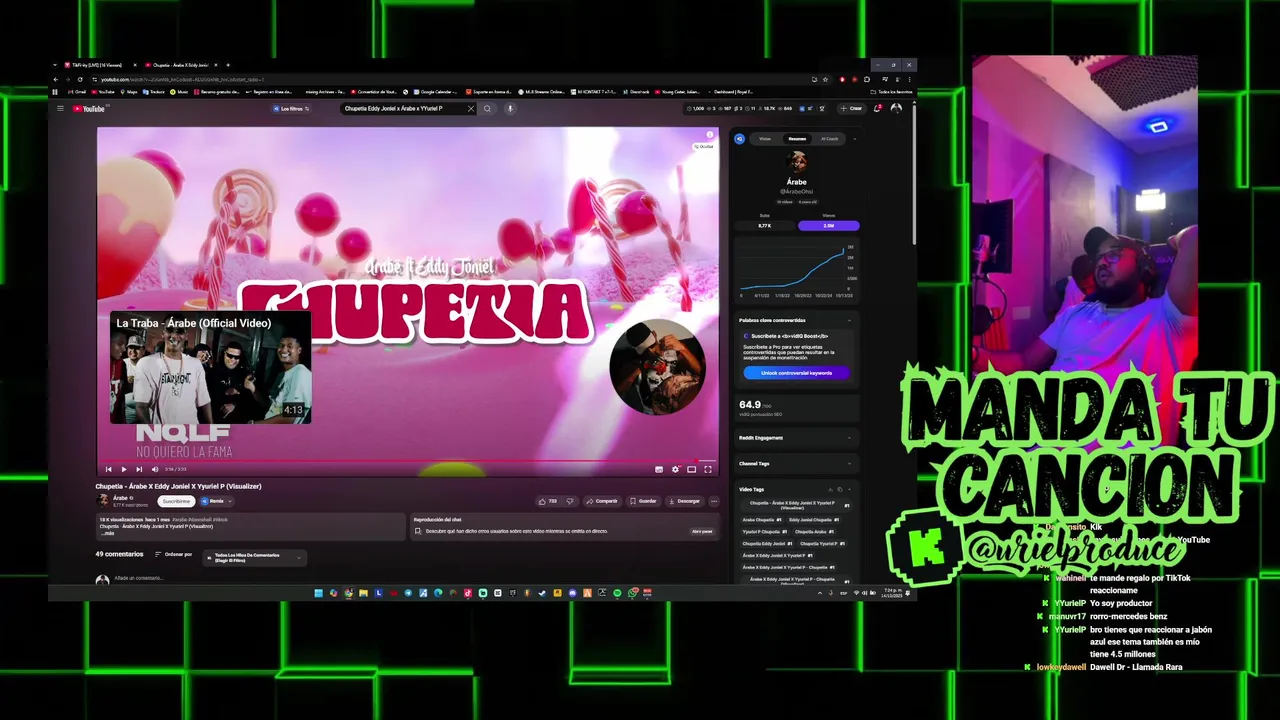Switch the player to theater mode

click(x=691, y=469)
